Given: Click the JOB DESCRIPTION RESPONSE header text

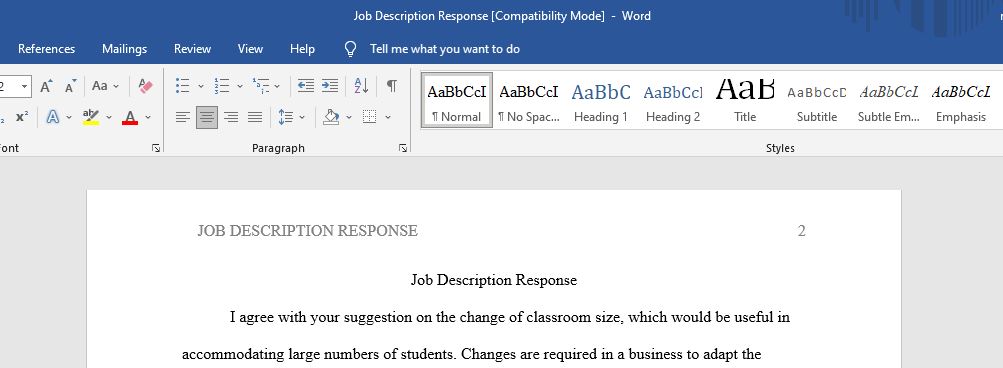Looking at the screenshot, I should pos(307,231).
